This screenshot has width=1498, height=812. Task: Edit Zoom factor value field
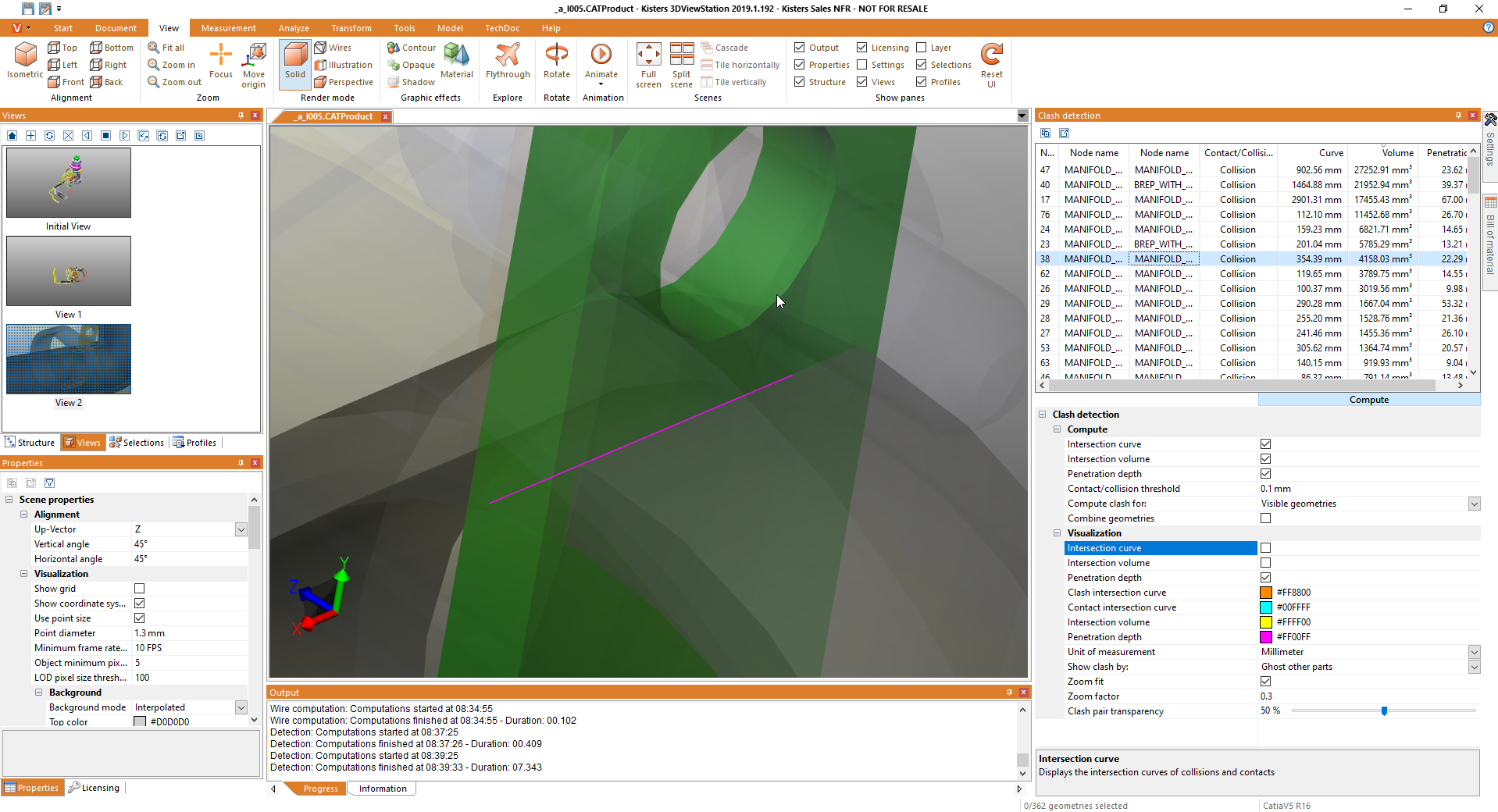[x=1368, y=696]
